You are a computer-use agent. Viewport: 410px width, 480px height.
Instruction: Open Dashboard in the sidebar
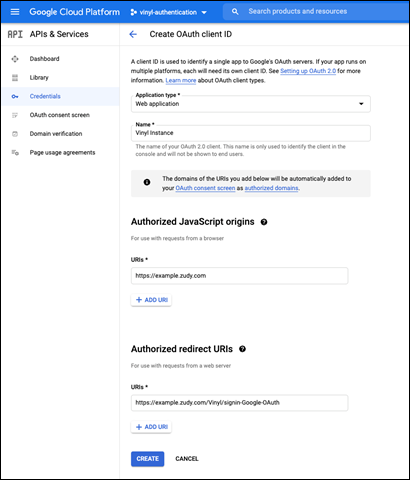tap(60, 59)
